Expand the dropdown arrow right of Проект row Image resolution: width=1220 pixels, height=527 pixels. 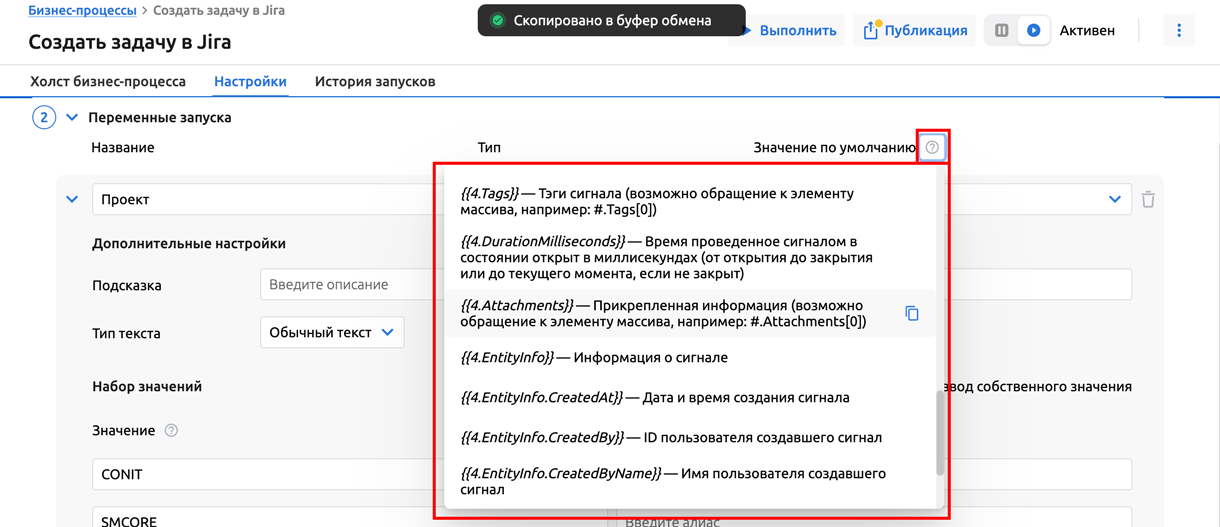click(x=1114, y=199)
